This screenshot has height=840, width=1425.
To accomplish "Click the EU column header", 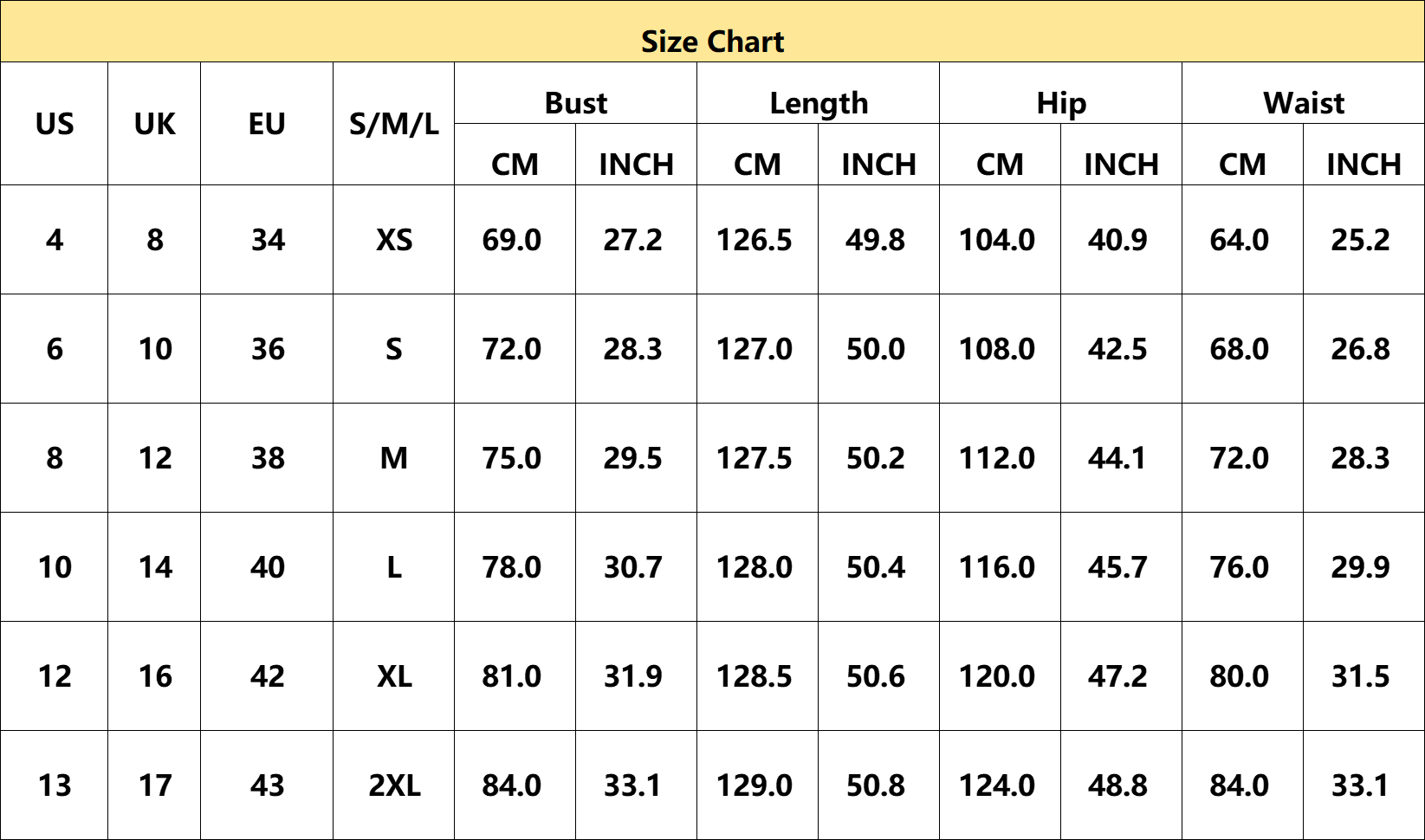I will pyautogui.click(x=267, y=124).
